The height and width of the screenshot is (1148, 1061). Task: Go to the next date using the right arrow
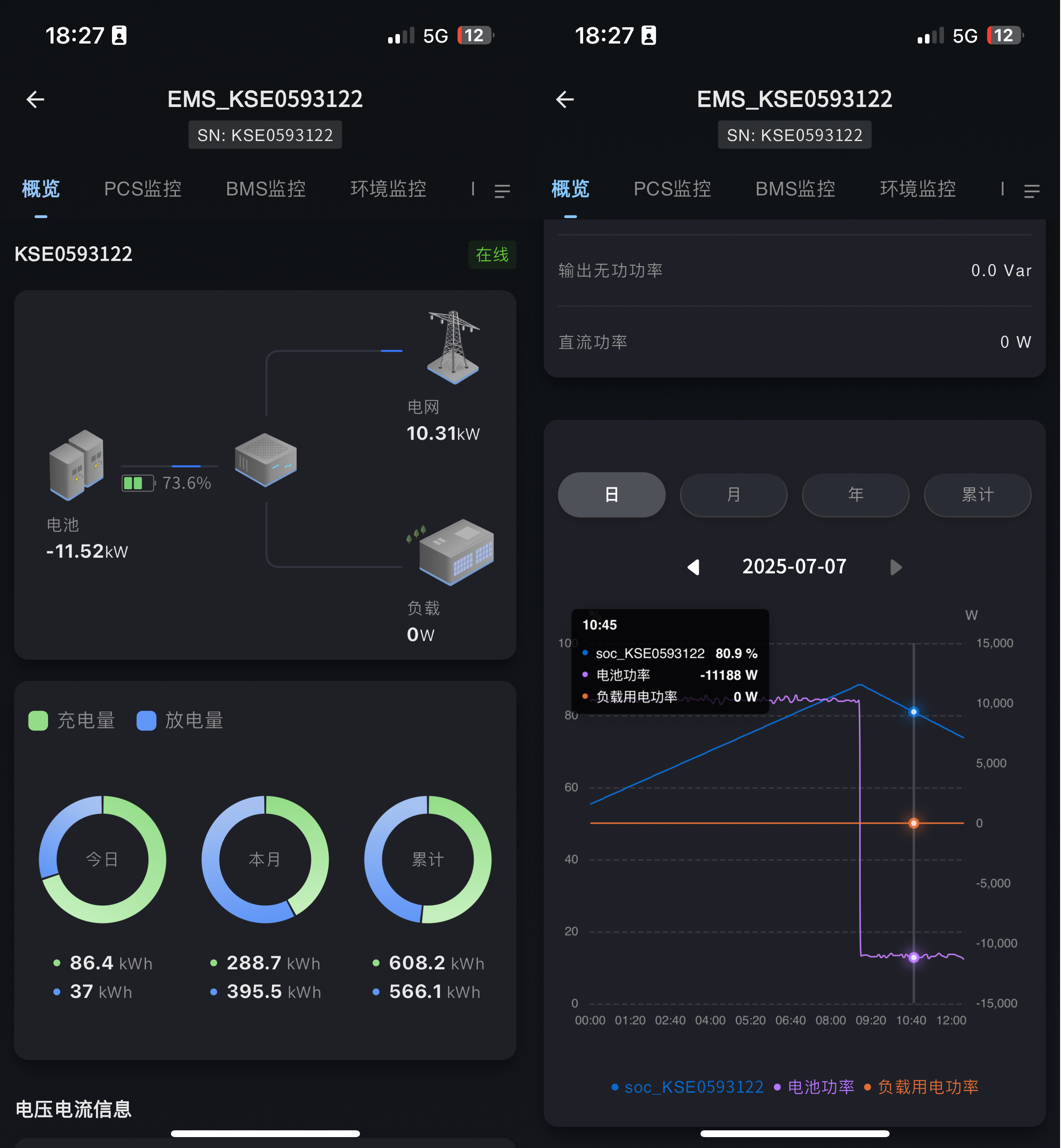tap(896, 567)
